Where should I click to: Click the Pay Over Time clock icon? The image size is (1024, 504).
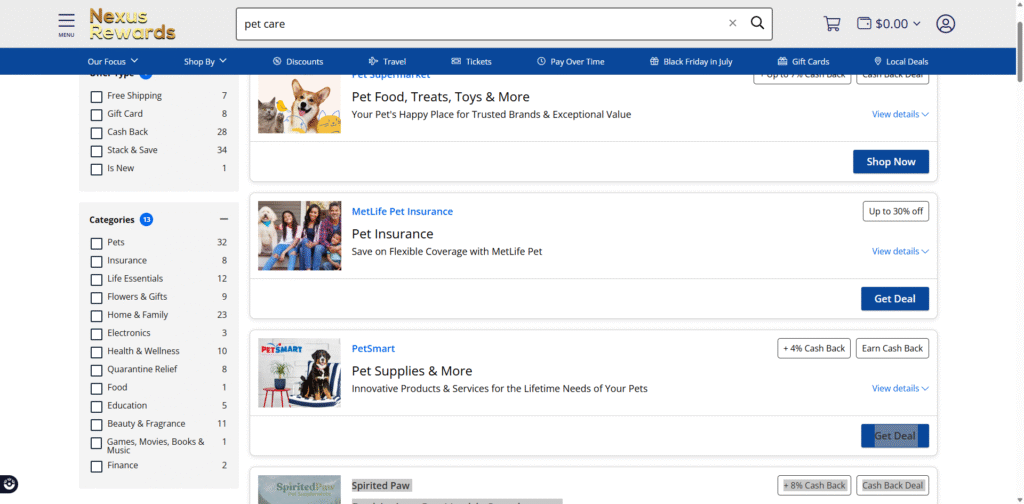pyautogui.click(x=541, y=61)
